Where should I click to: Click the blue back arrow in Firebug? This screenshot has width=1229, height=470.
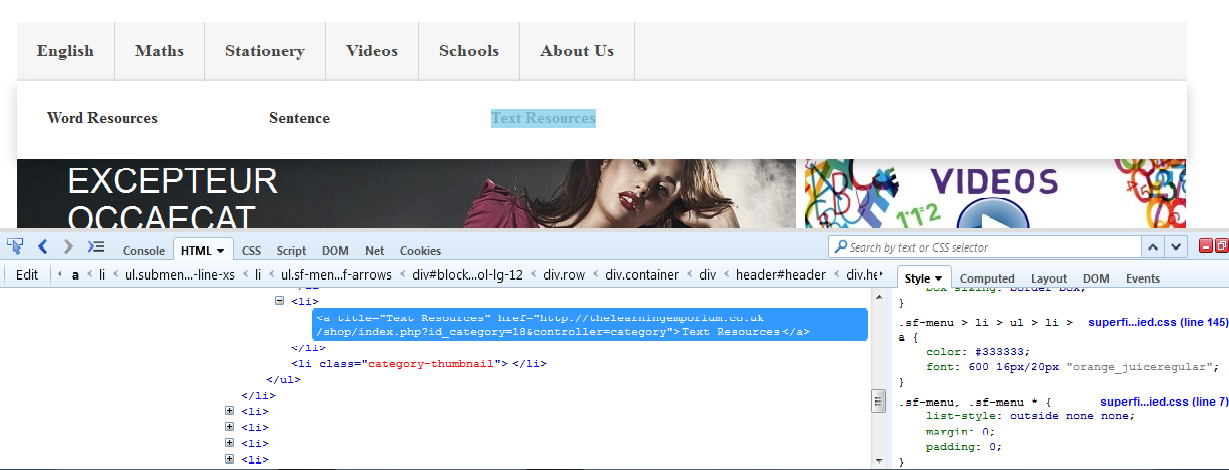[x=43, y=246]
